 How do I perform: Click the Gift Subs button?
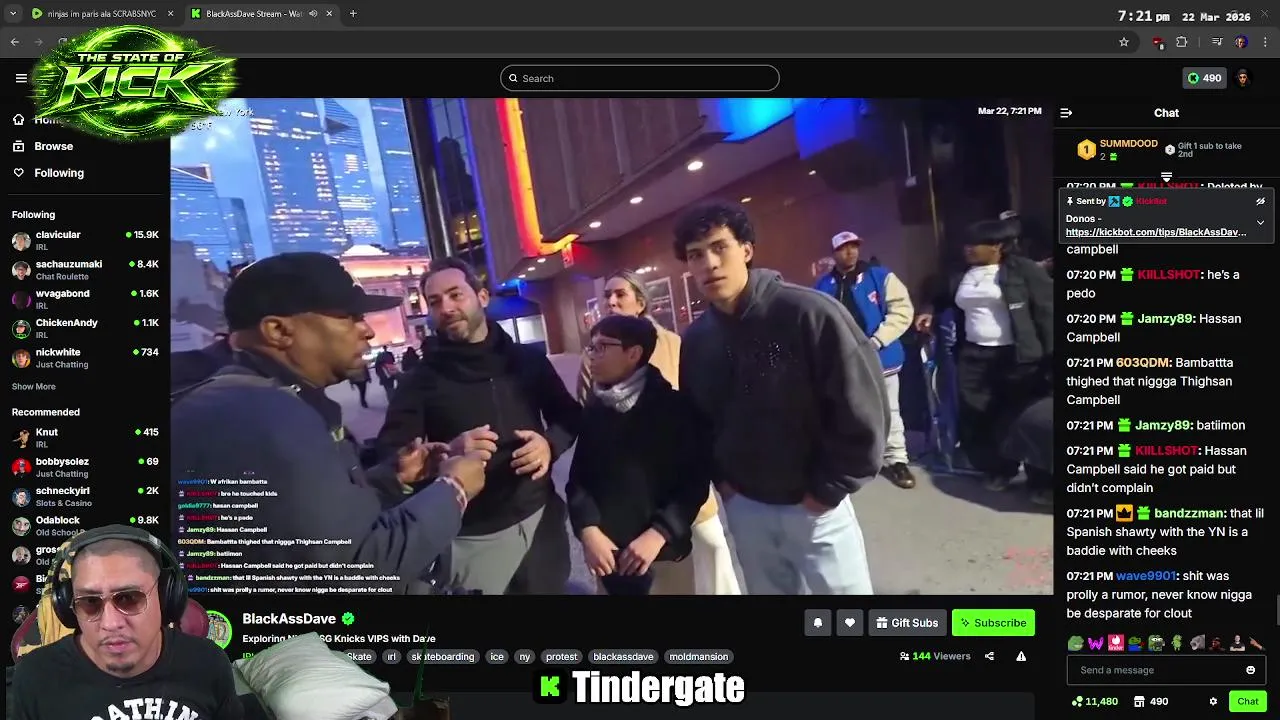click(907, 623)
